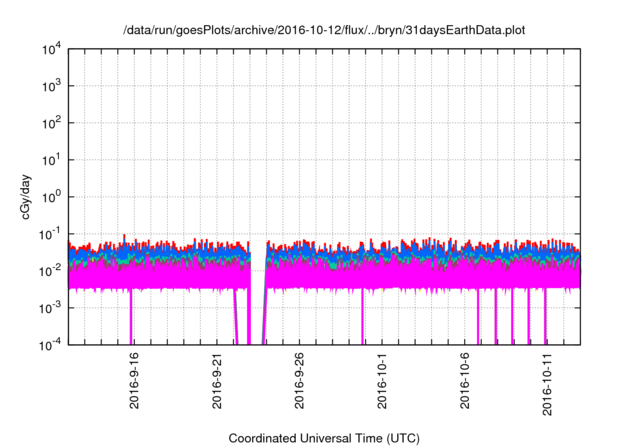Viewport: 640px width, 448px height.
Task: Click the 10^-3 y-axis tick label
Action: tap(48, 307)
